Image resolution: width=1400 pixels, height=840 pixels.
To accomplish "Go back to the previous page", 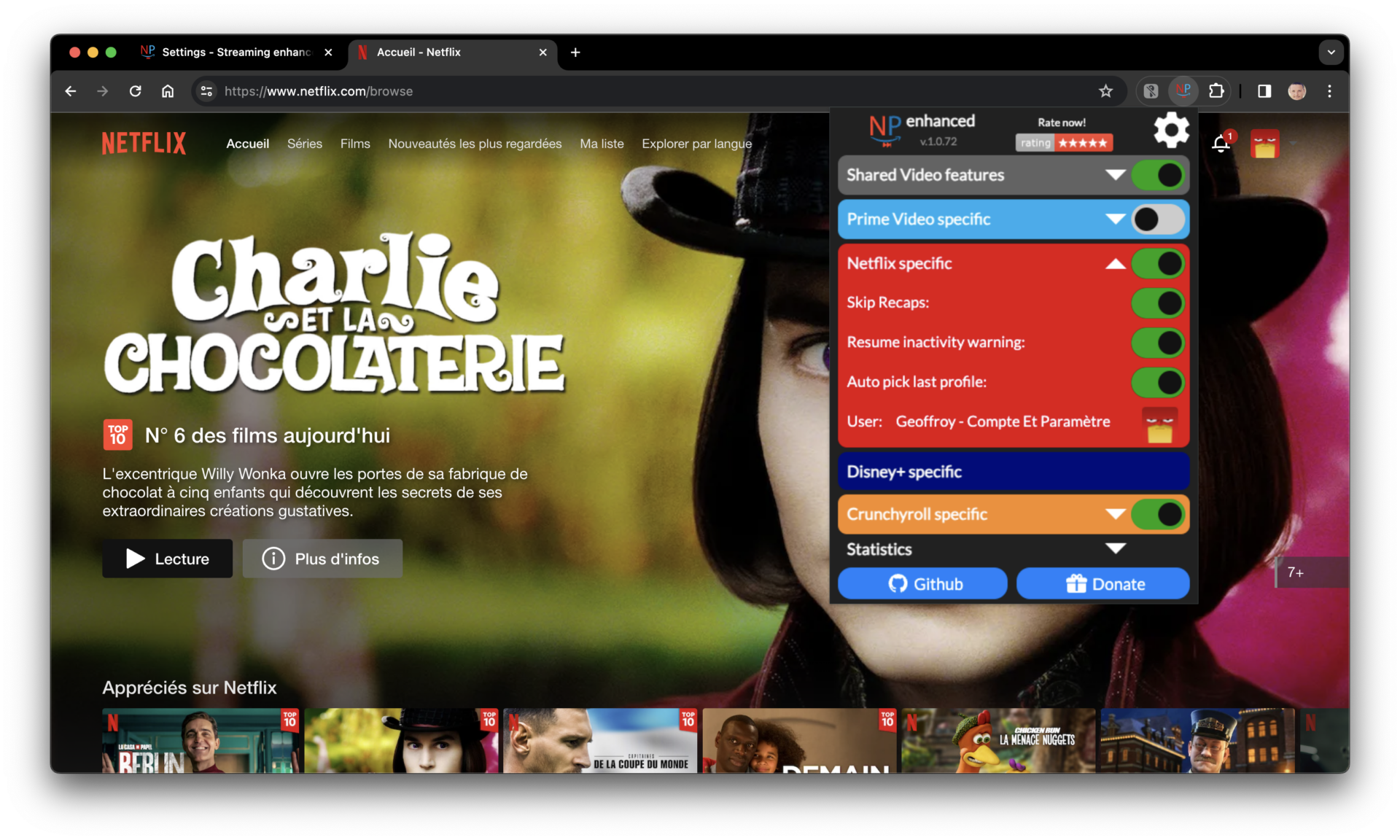I will (x=71, y=91).
